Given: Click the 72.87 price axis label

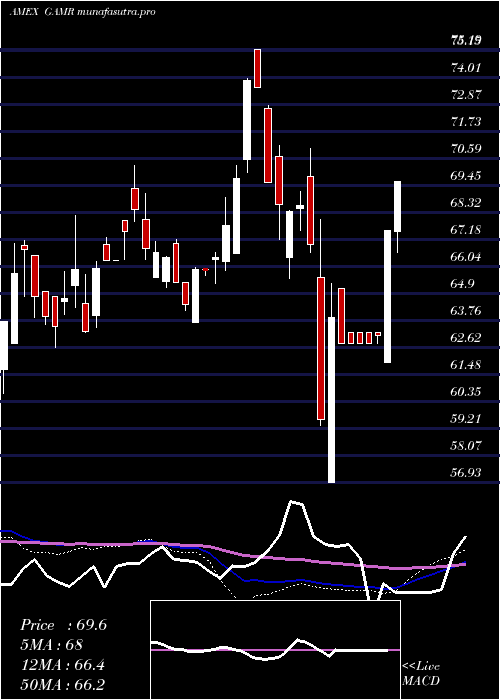Looking at the screenshot, I should (x=466, y=95).
